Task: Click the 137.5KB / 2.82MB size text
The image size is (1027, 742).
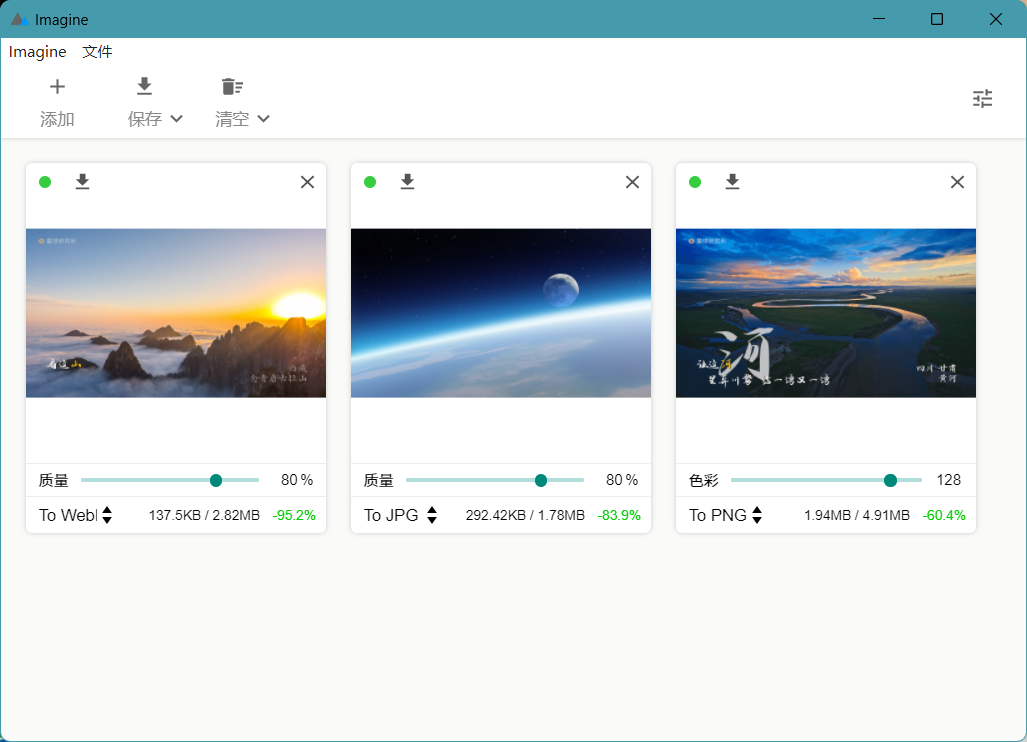Action: [204, 515]
